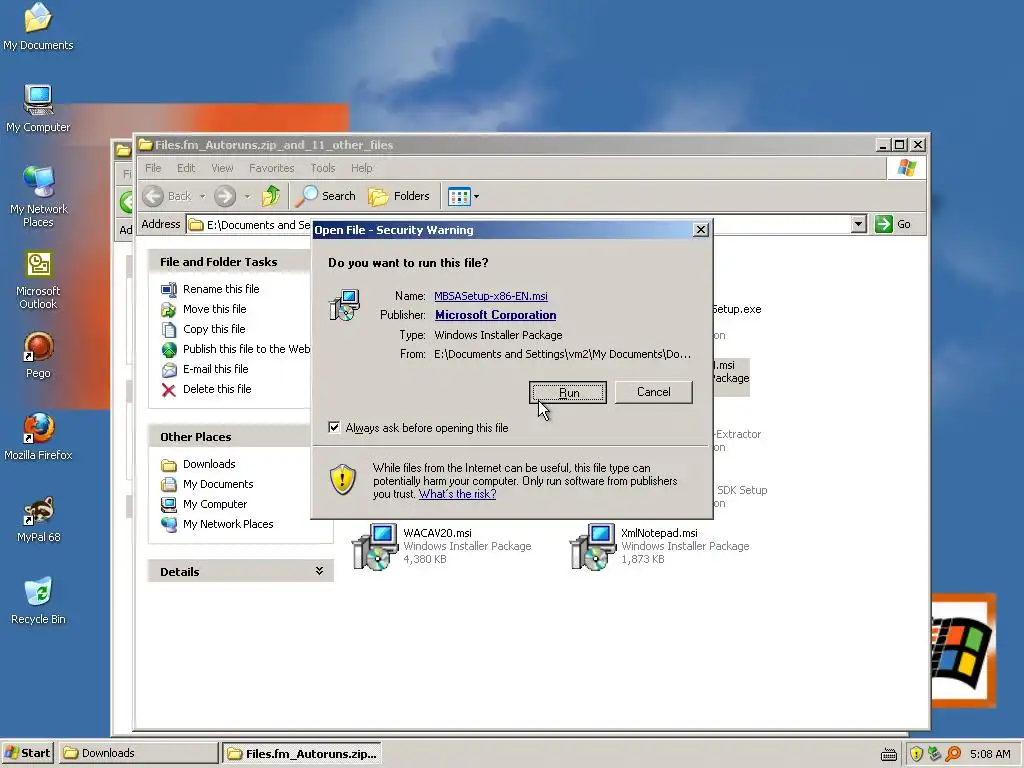1024x768 pixels.
Task: Expand the Forward history dropdown arrow
Action: (x=247, y=196)
